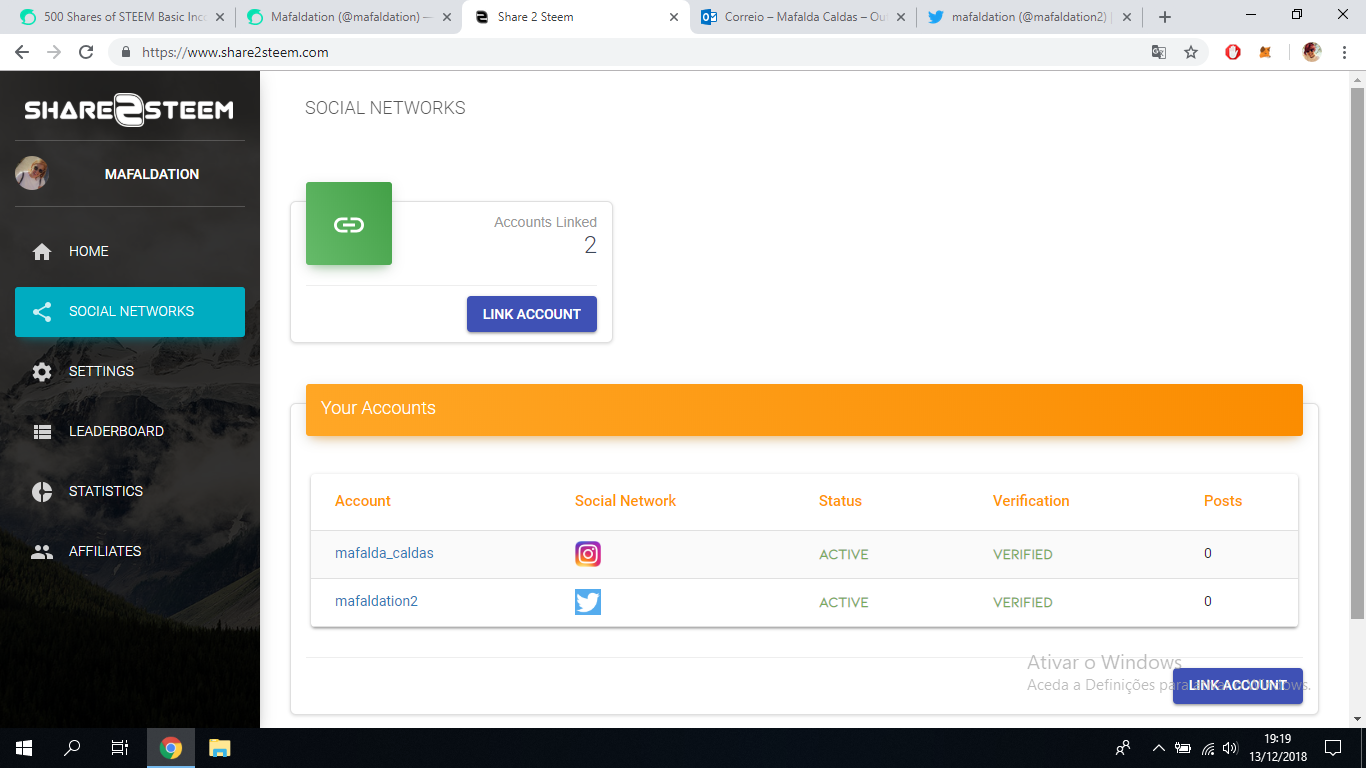
Task: Click the taskbar clock showing 19:19
Action: pos(1278,747)
